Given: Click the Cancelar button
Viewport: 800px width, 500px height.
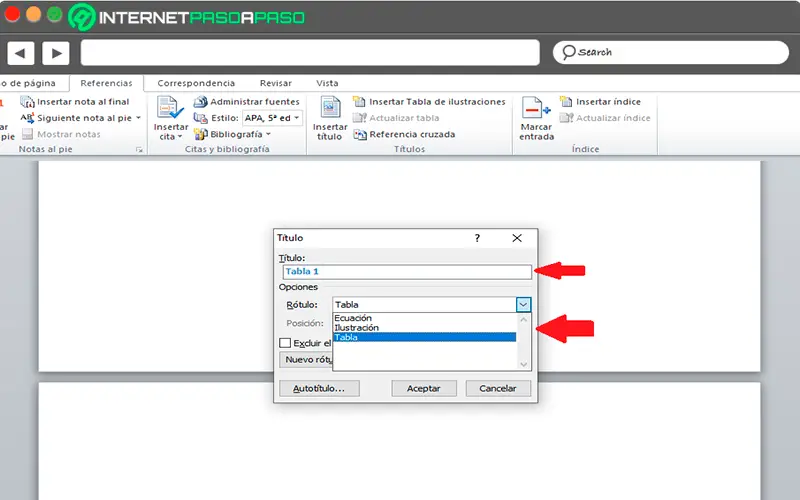Looking at the screenshot, I should click(x=497, y=388).
